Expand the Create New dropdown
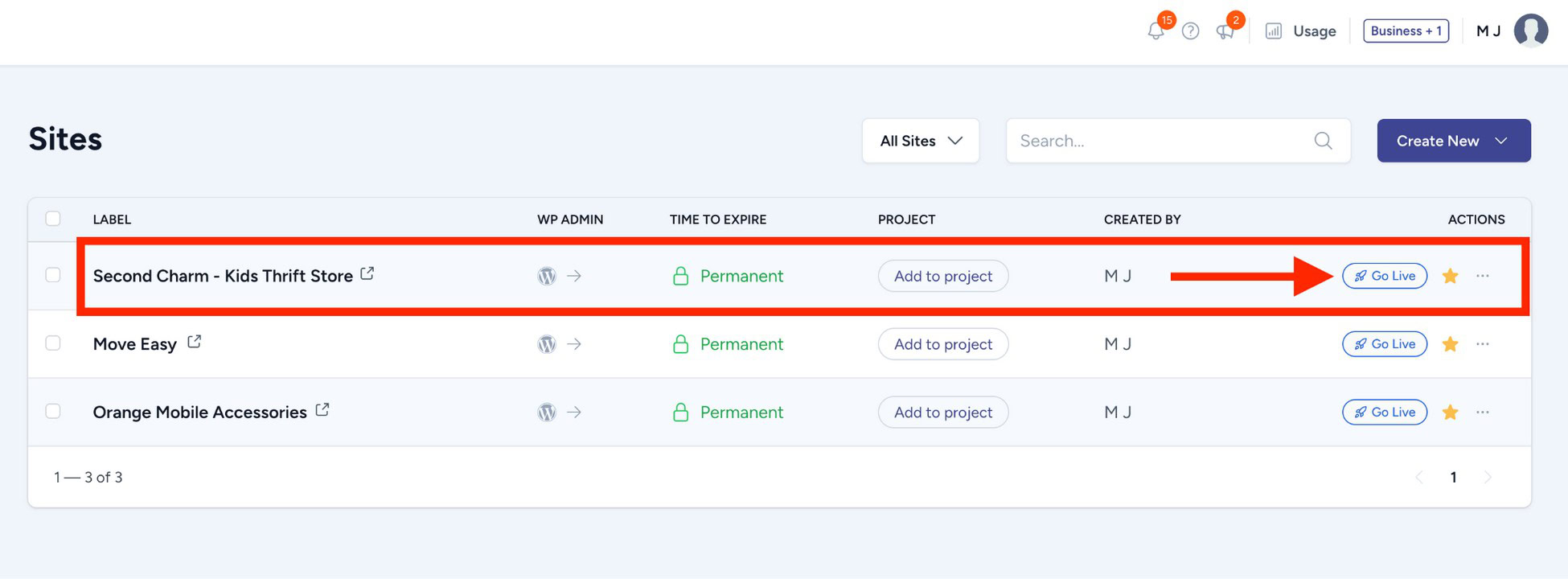This screenshot has height=579, width=1568. [1453, 140]
